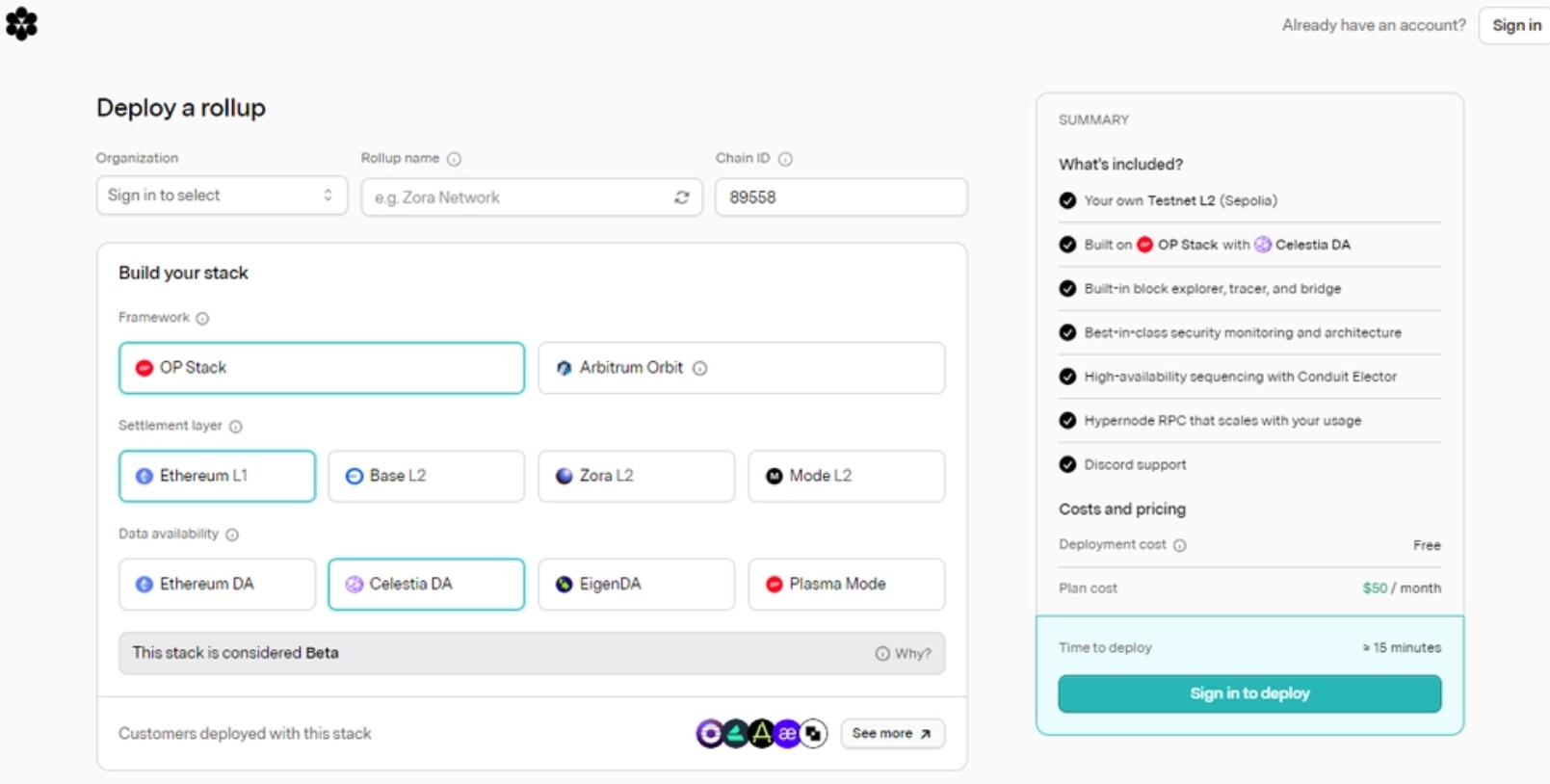Click the first customer avatar icon
The width and height of the screenshot is (1550, 784).
710,734
